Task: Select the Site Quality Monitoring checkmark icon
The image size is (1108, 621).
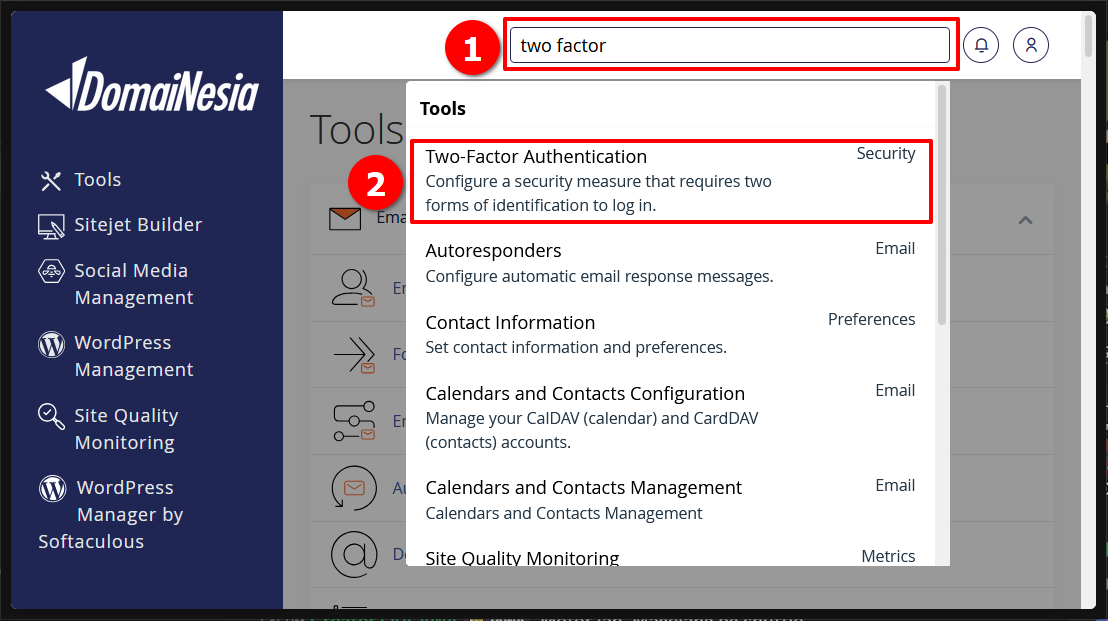Action: tap(50, 415)
